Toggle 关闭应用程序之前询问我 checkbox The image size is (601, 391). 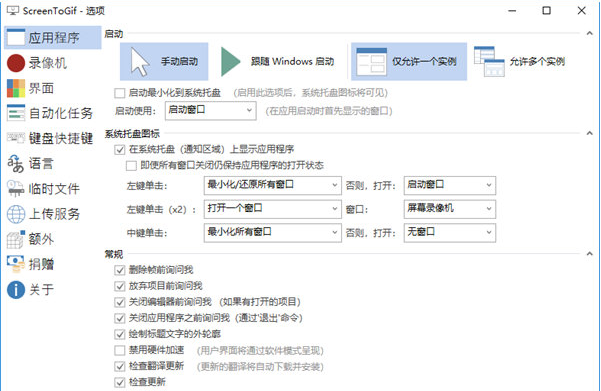coord(120,318)
